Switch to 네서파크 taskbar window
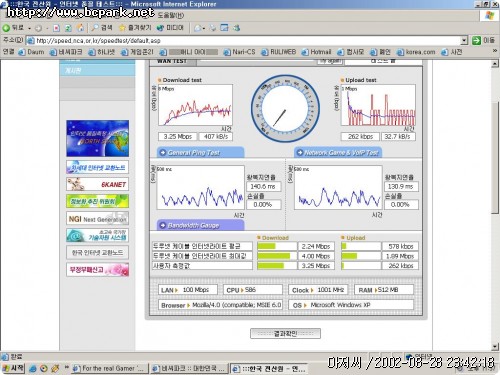This screenshot has width=500, height=375. (x=189, y=369)
